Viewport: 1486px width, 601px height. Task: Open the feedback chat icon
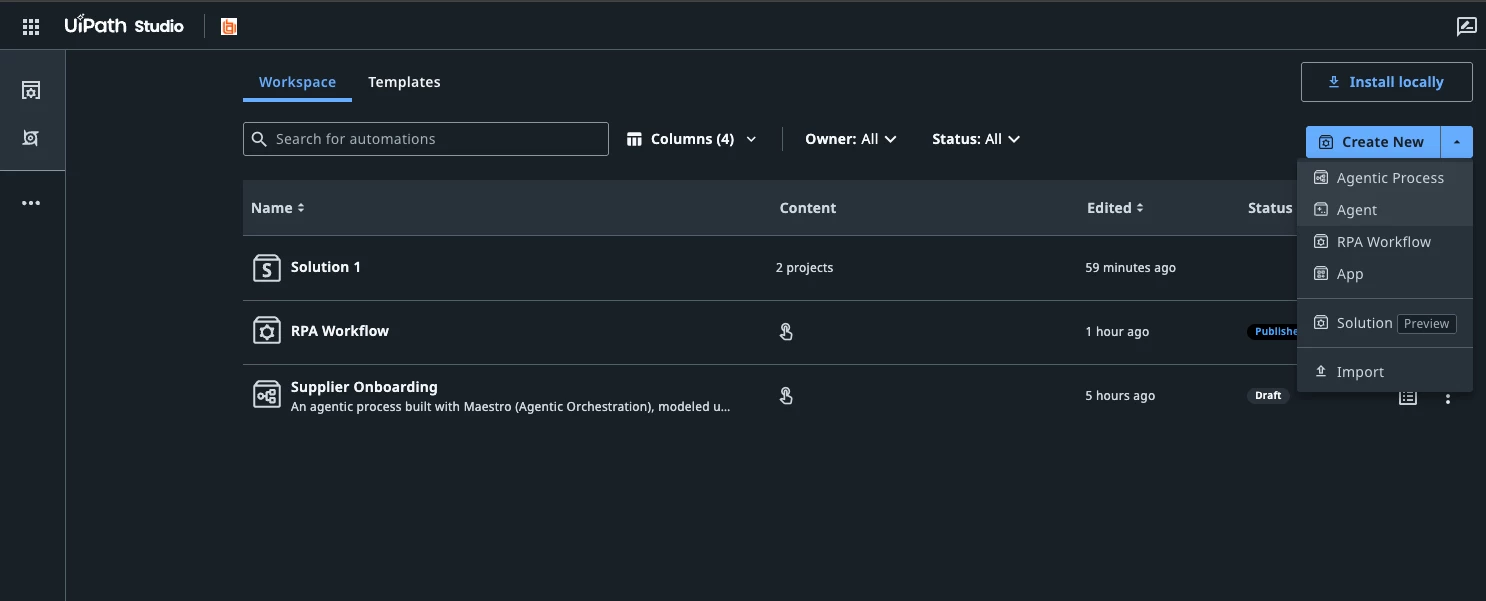click(x=1466, y=27)
